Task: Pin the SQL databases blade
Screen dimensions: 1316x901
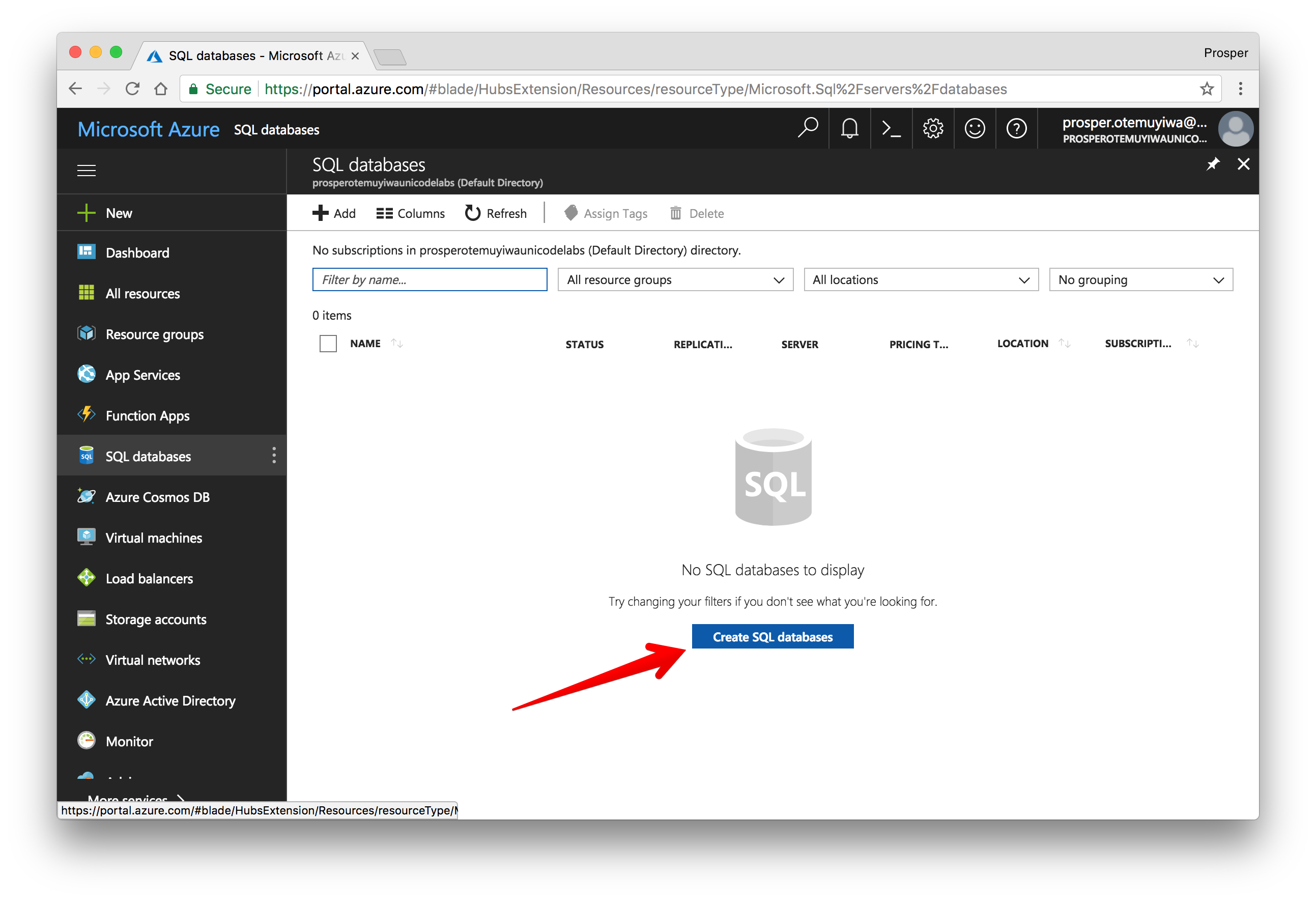Action: (x=1212, y=164)
